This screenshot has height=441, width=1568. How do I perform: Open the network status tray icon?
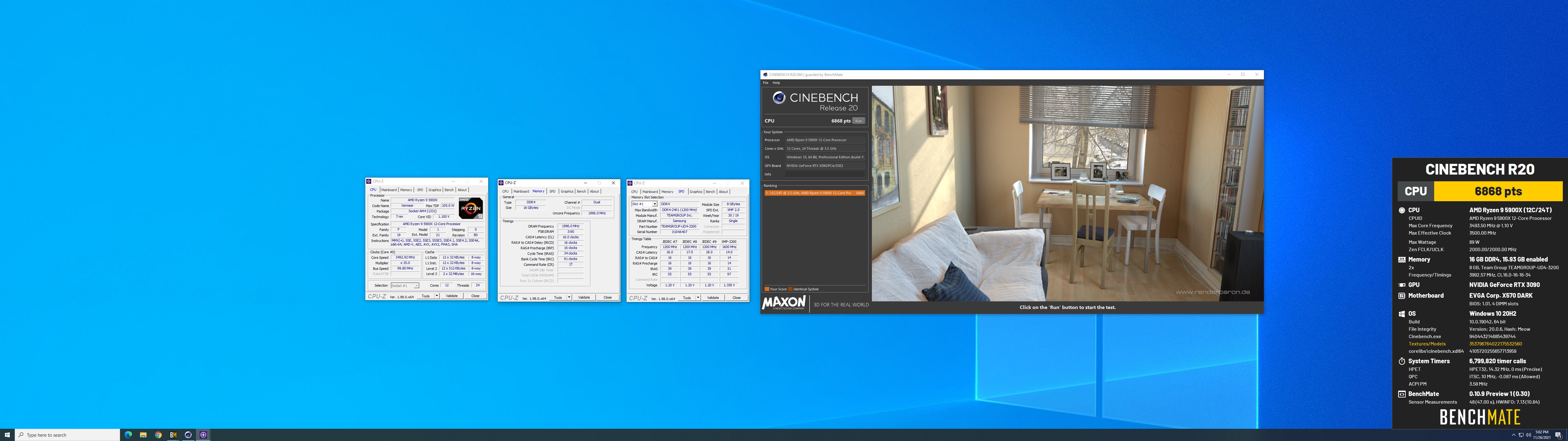point(1521,435)
